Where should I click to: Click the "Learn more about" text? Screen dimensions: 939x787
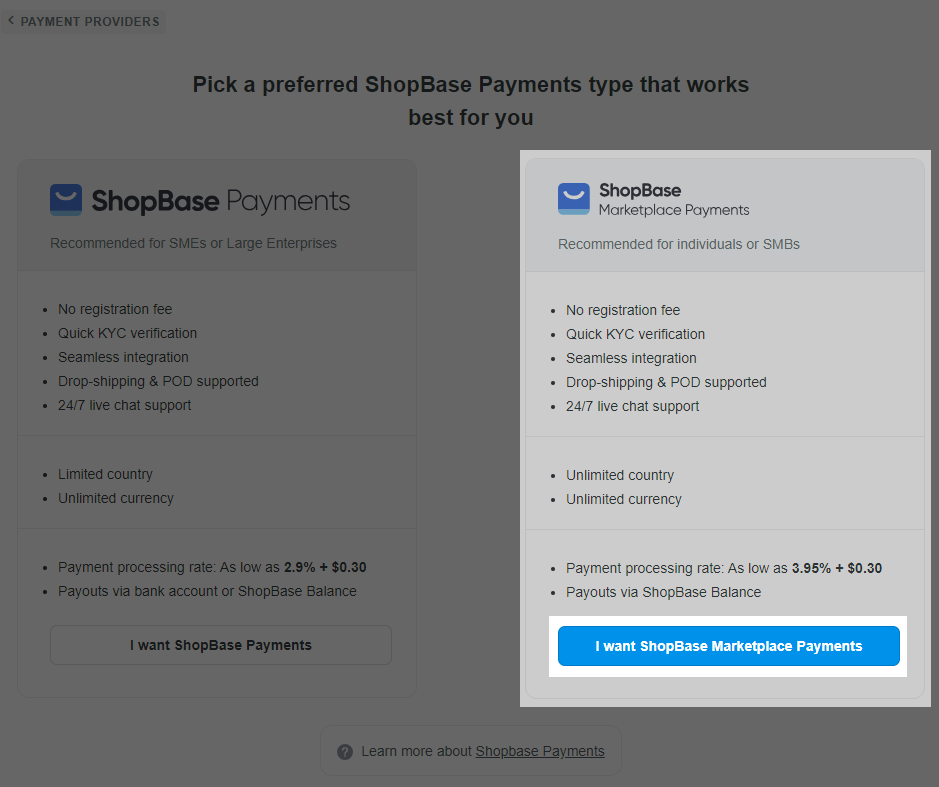(x=416, y=751)
